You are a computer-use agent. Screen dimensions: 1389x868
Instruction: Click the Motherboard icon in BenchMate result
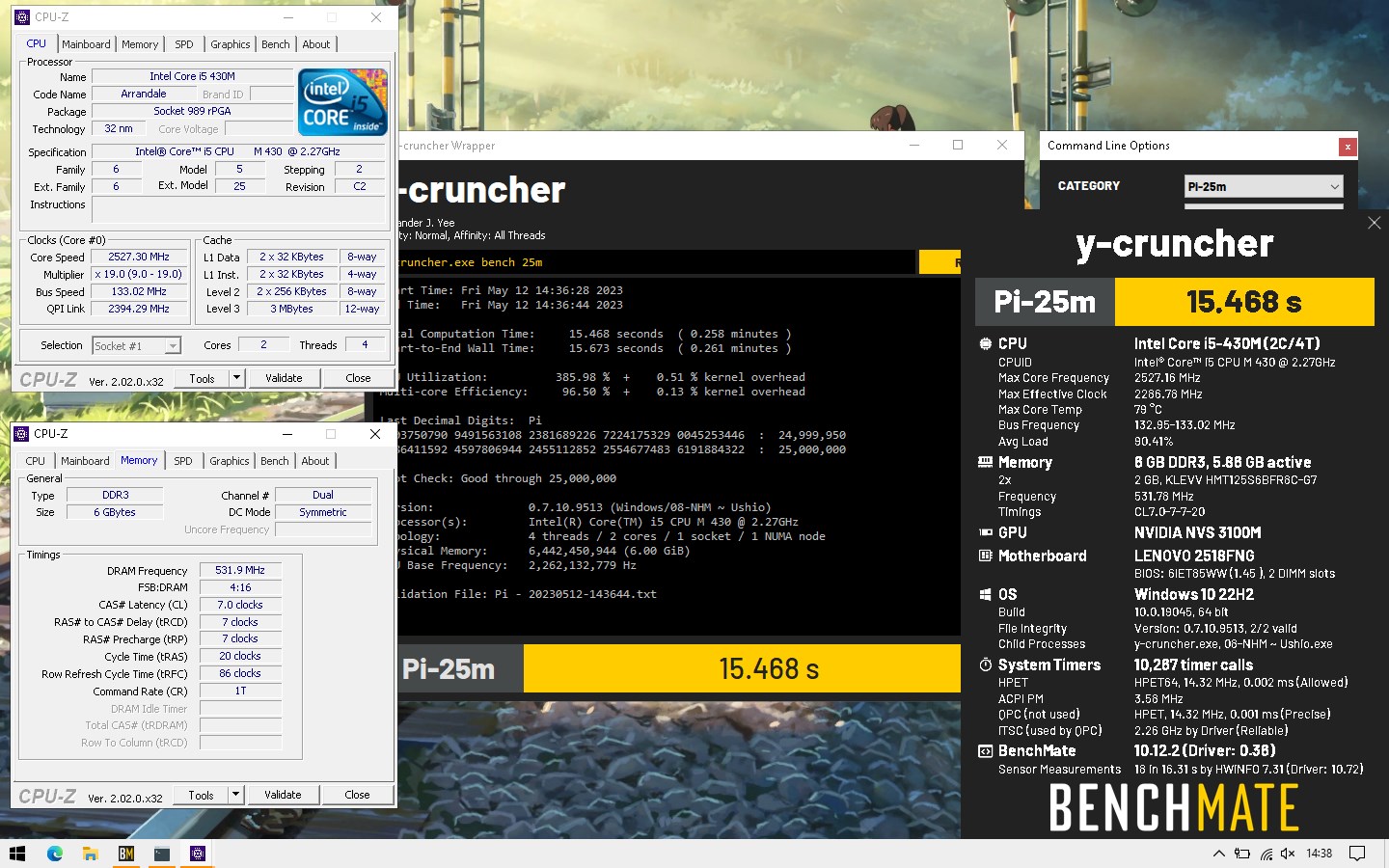pos(985,556)
